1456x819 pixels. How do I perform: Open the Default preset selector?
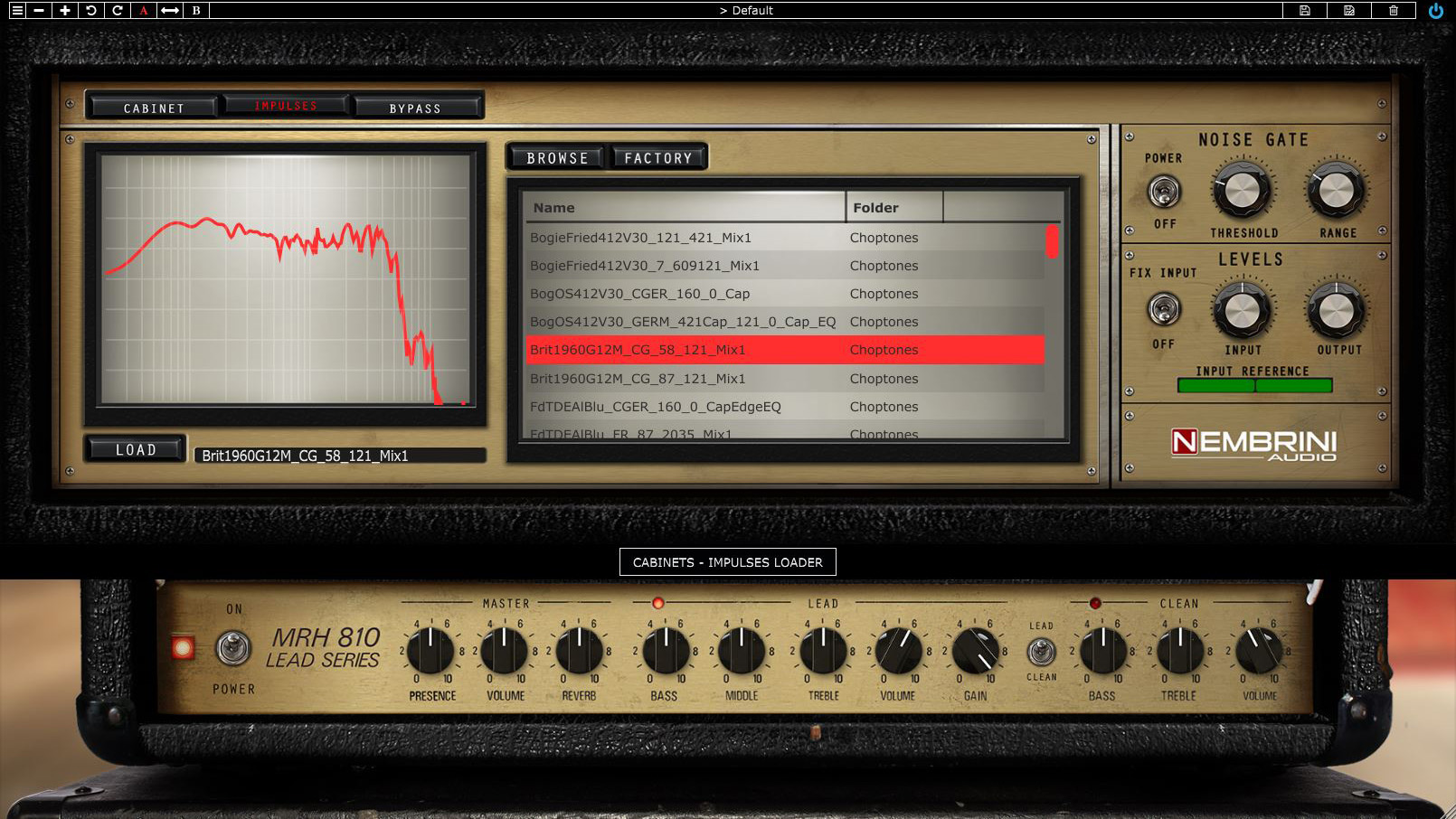tap(747, 10)
